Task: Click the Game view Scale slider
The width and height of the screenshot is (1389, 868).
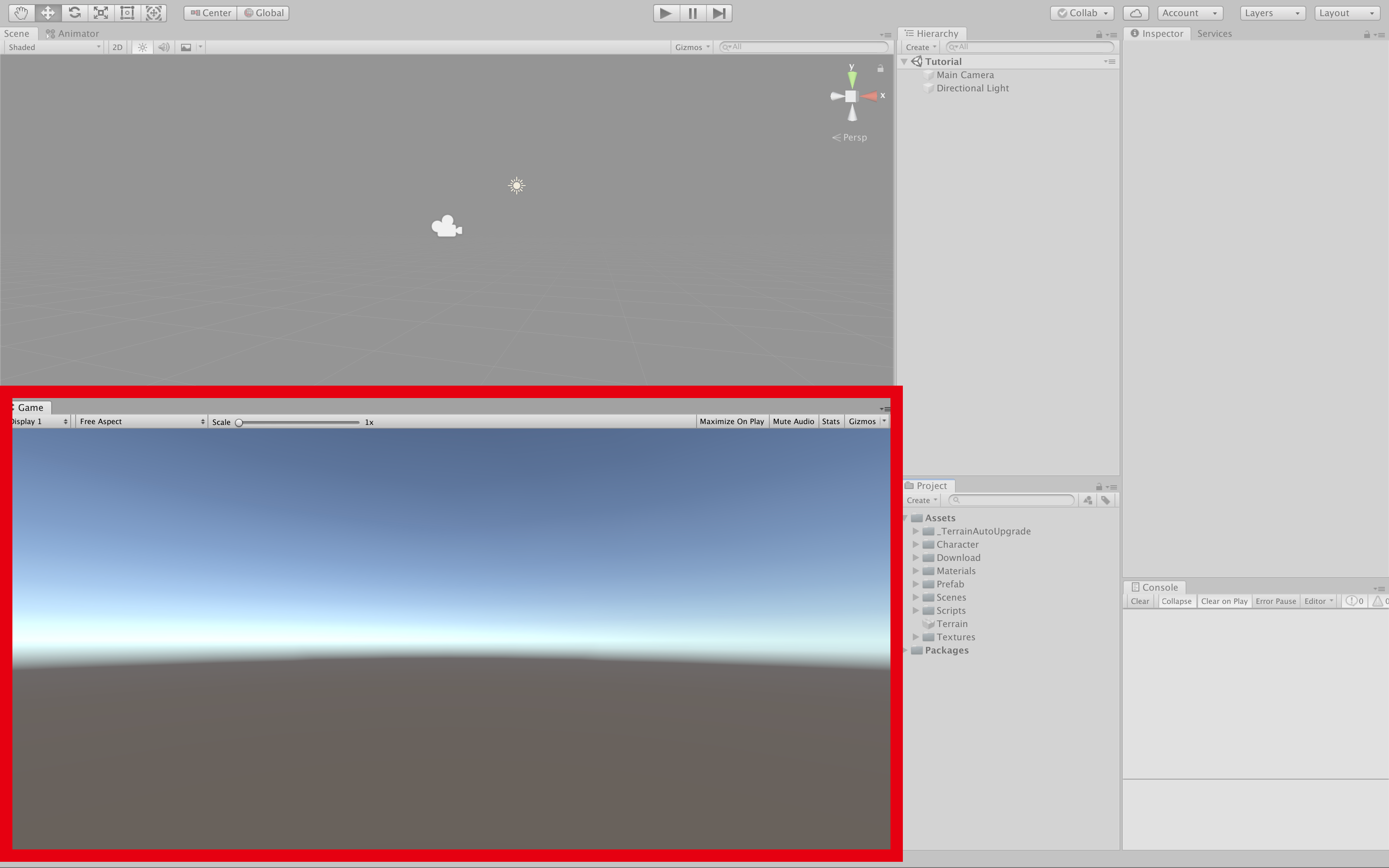Action: [x=298, y=422]
